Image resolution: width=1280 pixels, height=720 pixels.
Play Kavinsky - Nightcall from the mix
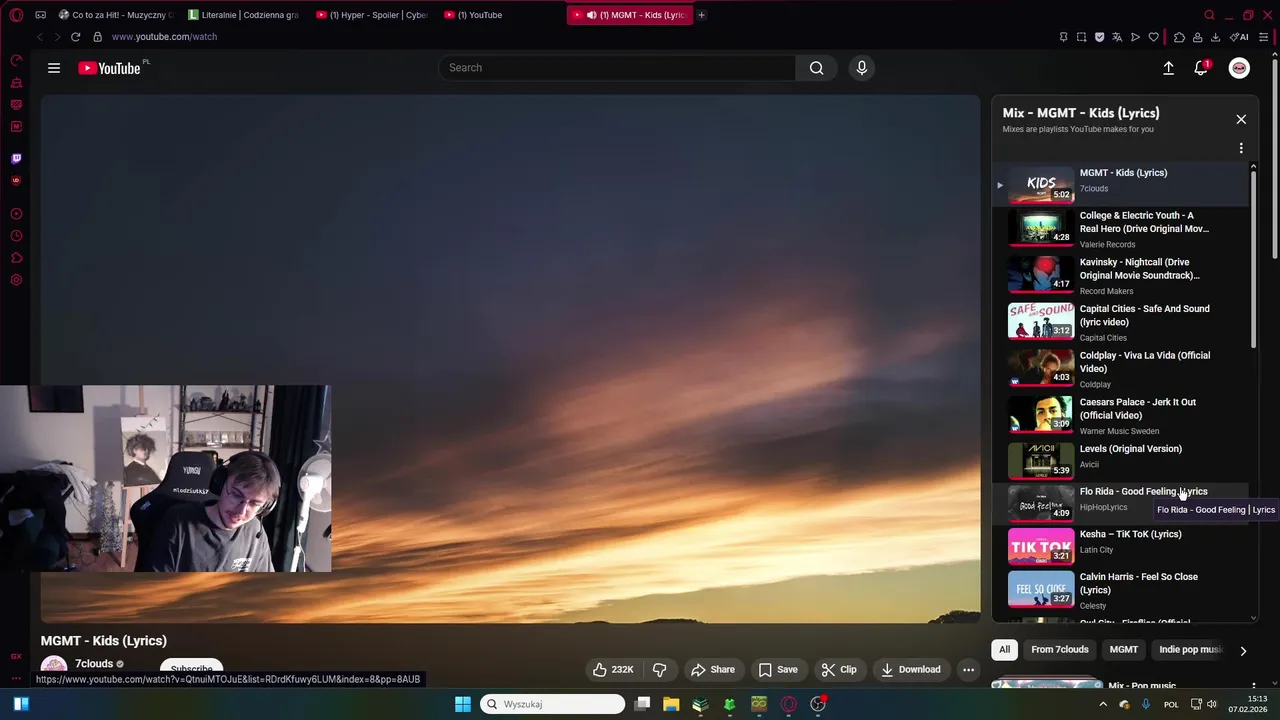1120,276
